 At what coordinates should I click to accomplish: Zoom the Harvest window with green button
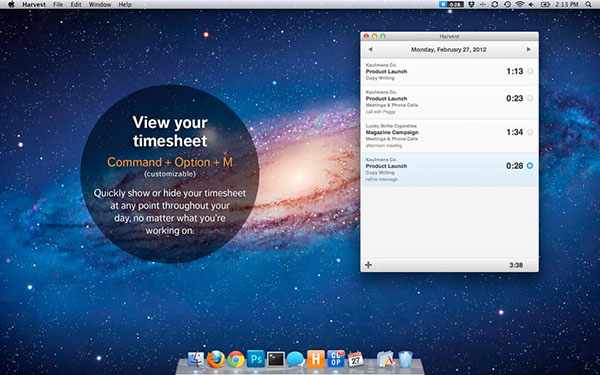(x=383, y=36)
